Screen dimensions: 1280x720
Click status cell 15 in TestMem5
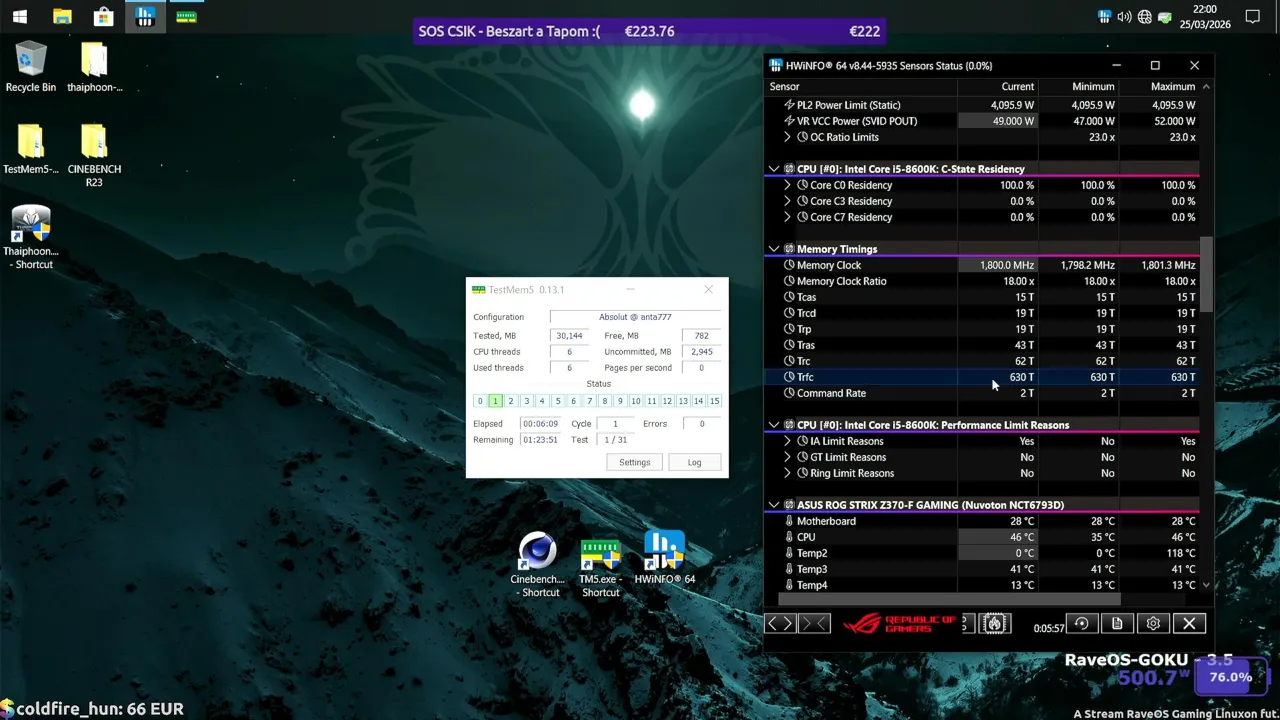(714, 401)
